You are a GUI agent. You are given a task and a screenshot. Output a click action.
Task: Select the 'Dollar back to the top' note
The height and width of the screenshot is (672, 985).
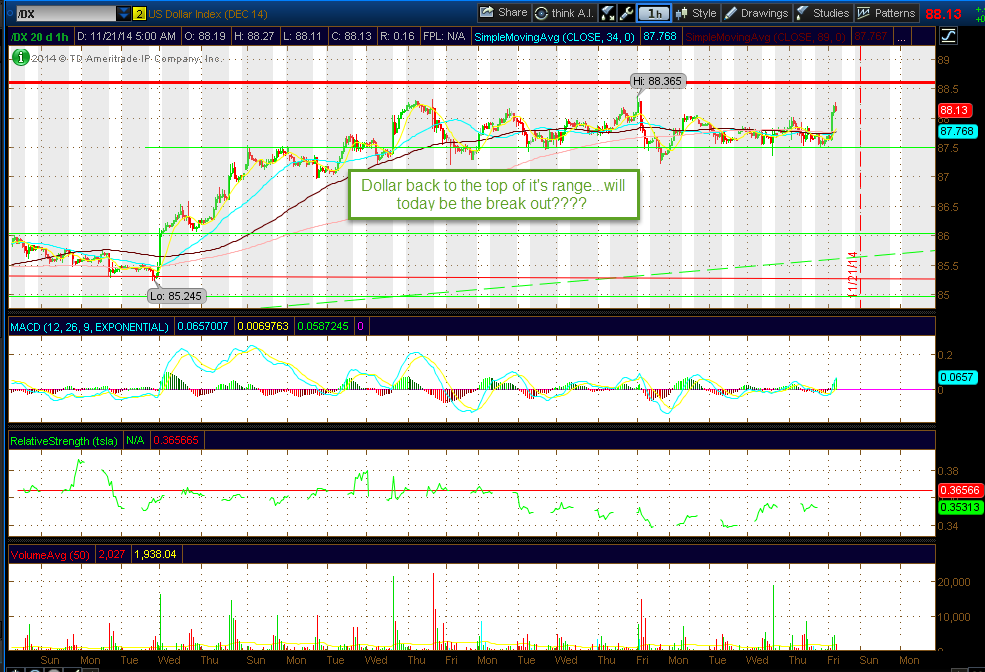coord(493,194)
